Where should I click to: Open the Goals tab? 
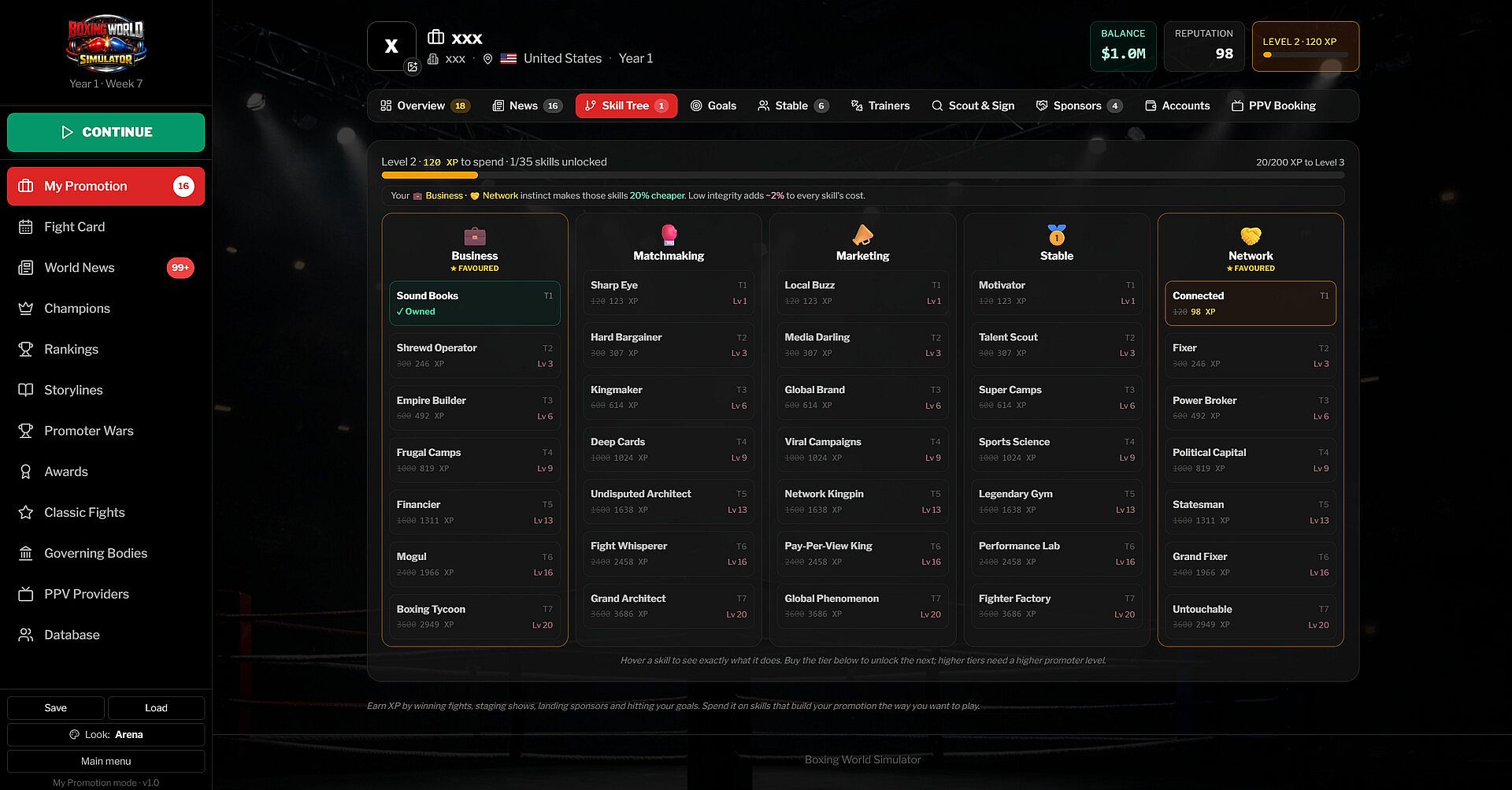coord(713,106)
